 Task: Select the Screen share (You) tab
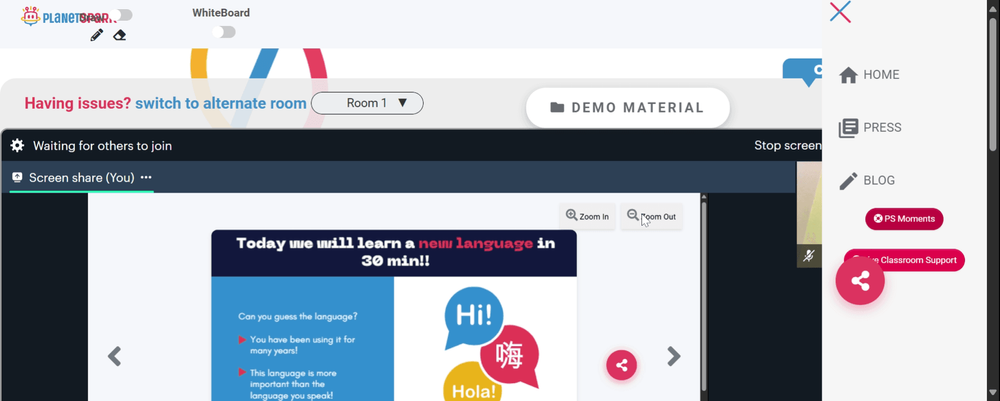point(82,178)
